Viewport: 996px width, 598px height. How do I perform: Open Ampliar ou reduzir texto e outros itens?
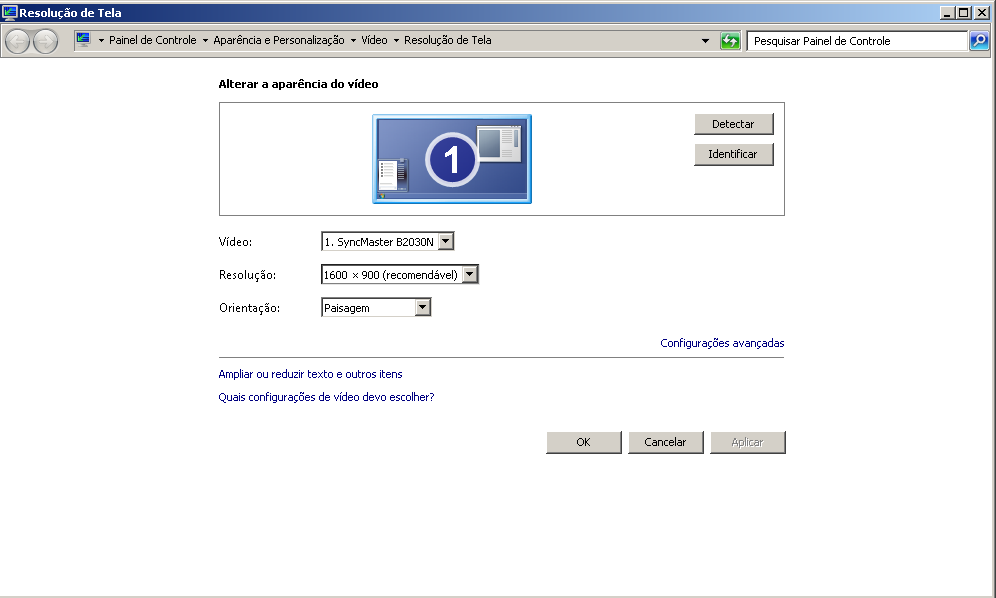point(311,374)
